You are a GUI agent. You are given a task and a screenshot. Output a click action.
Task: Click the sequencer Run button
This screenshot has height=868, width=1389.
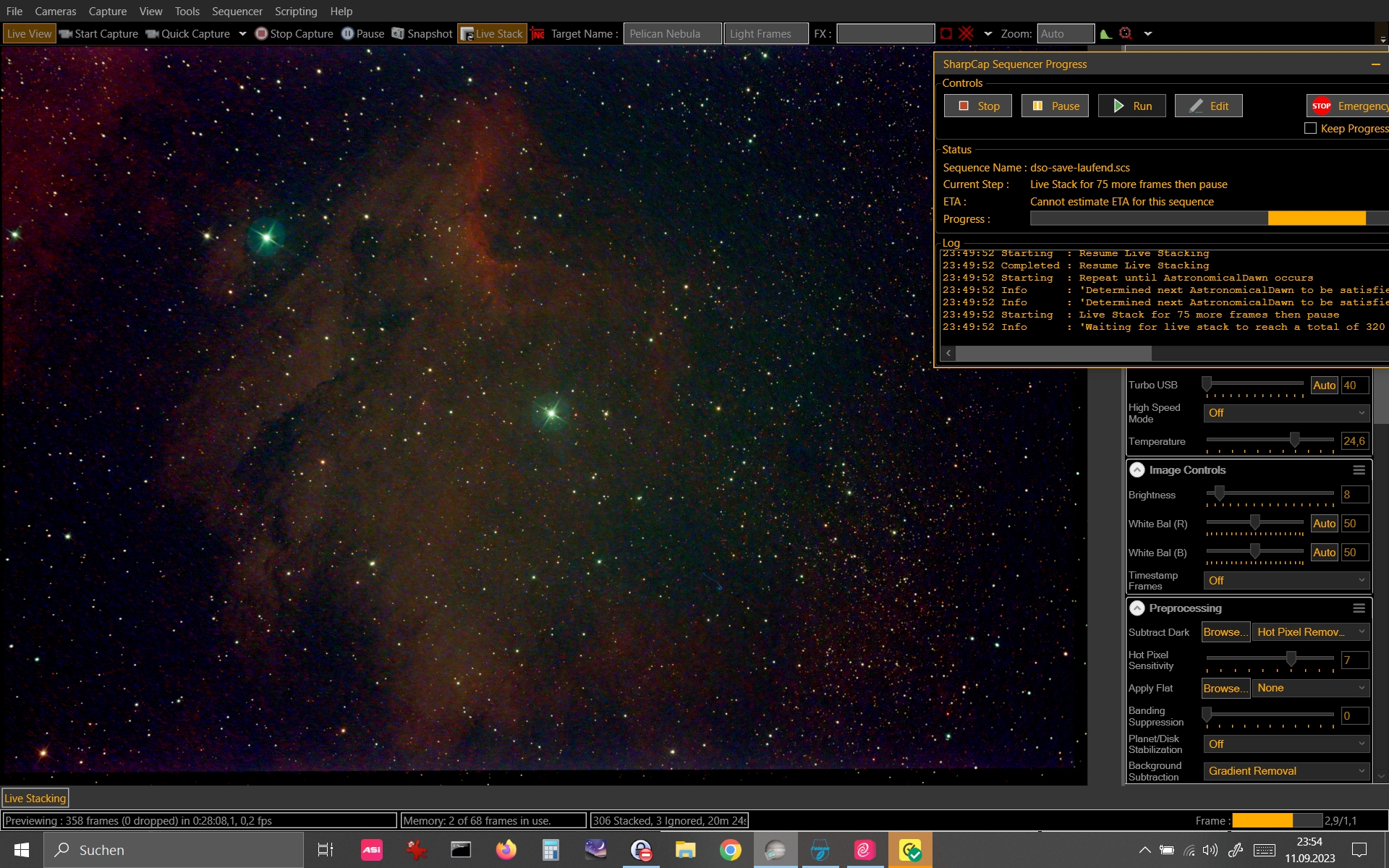[1131, 106]
